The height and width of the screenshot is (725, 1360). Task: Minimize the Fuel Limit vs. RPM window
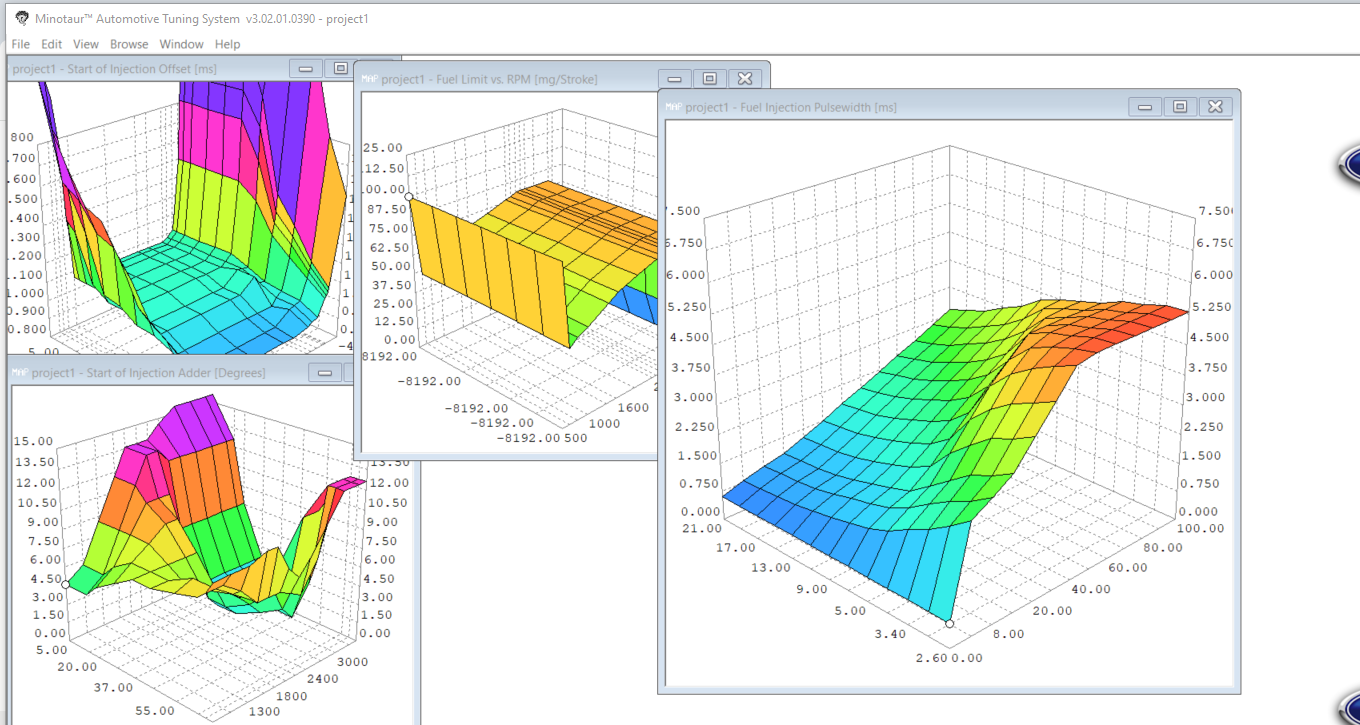tap(675, 79)
